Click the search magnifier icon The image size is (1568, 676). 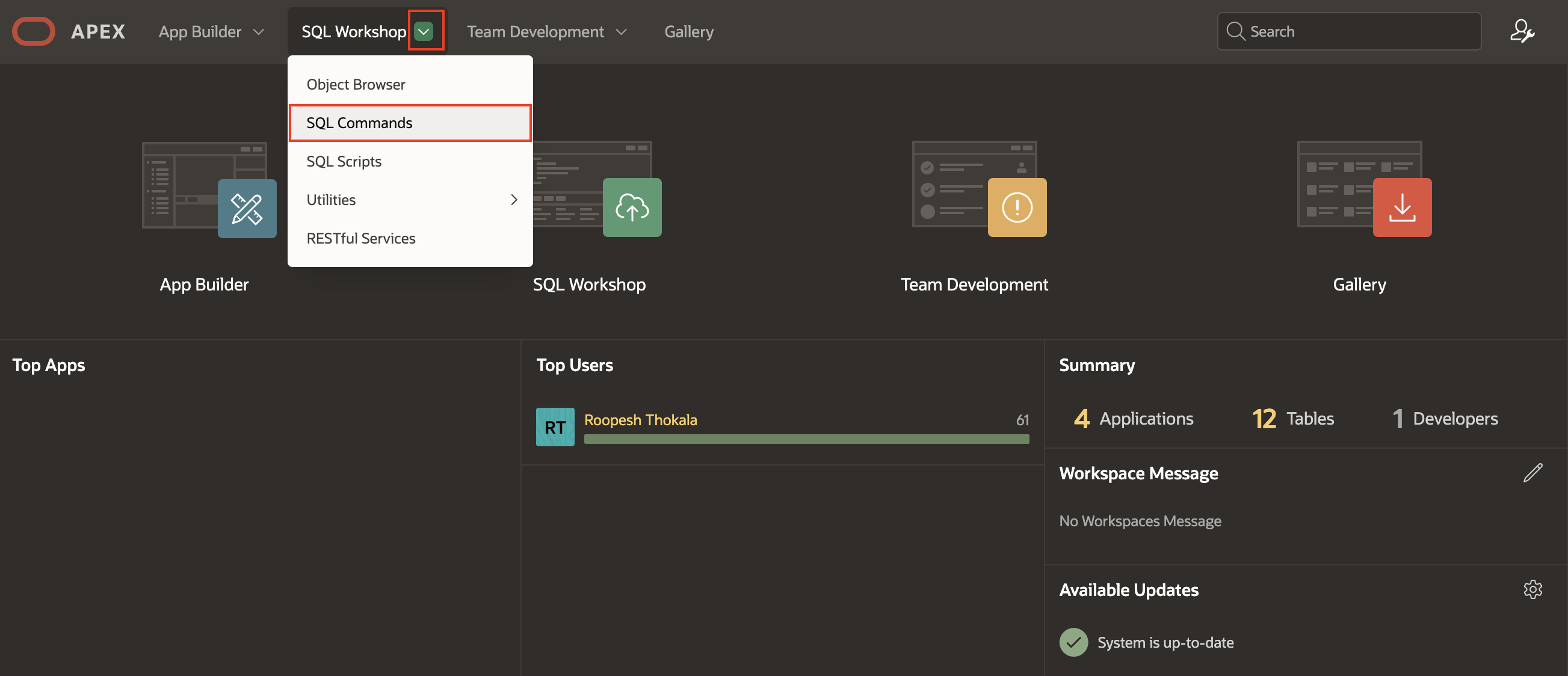click(1235, 31)
